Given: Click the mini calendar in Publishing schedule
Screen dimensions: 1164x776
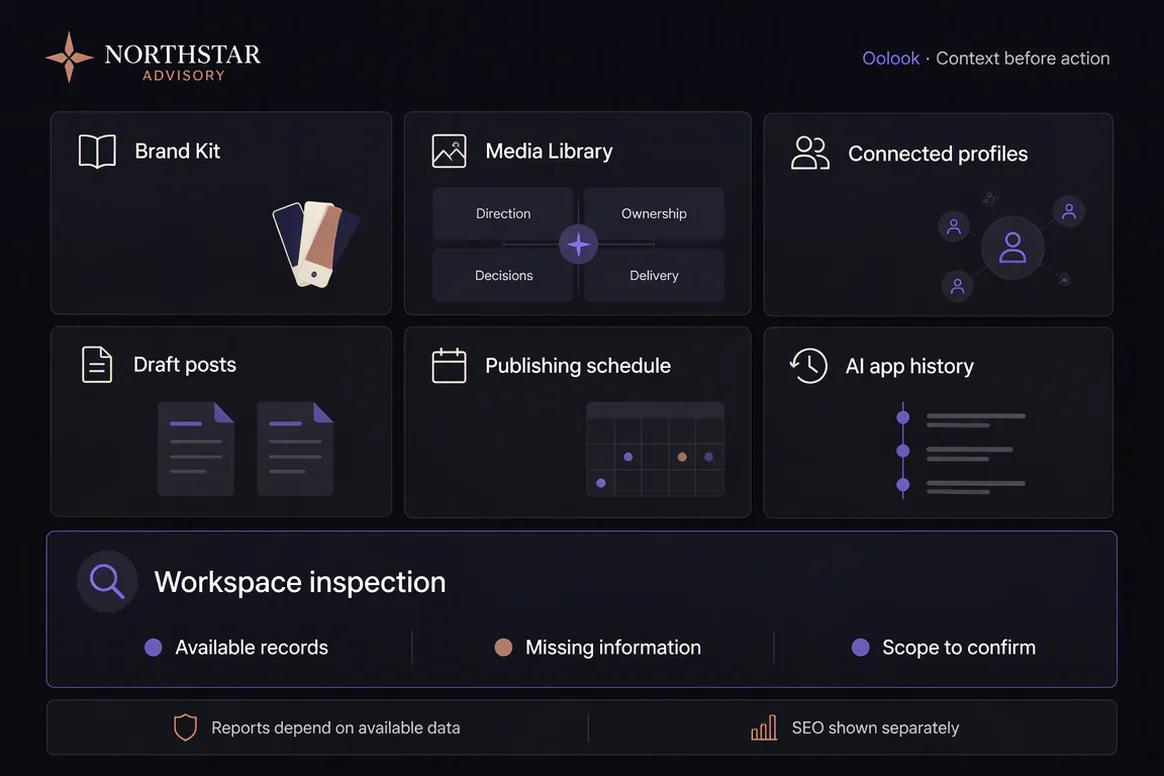Looking at the screenshot, I should (655, 449).
